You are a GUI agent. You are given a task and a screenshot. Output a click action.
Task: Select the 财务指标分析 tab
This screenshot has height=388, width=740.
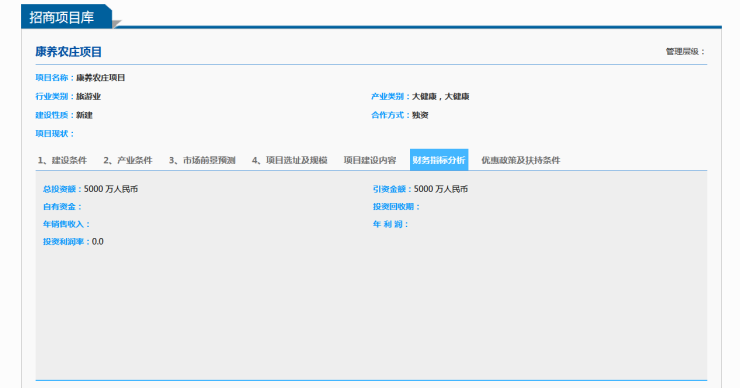(x=439, y=160)
